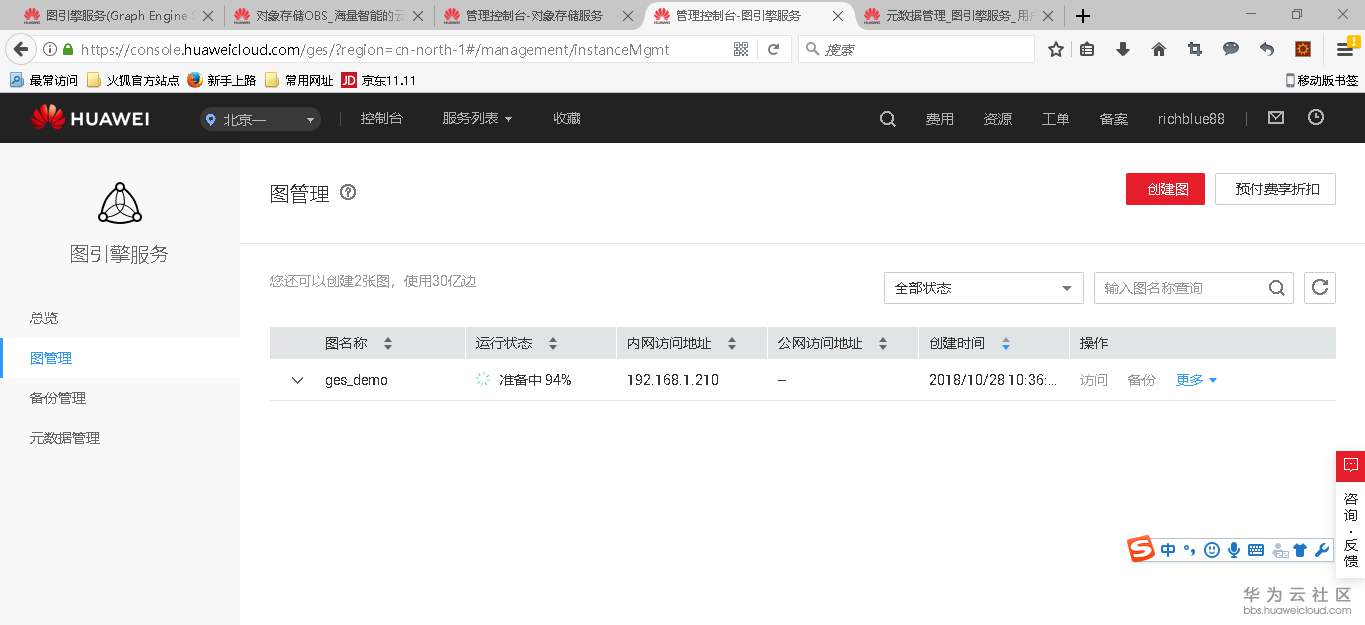
Task: Click the QR code icon in address bar
Action: coord(741,49)
